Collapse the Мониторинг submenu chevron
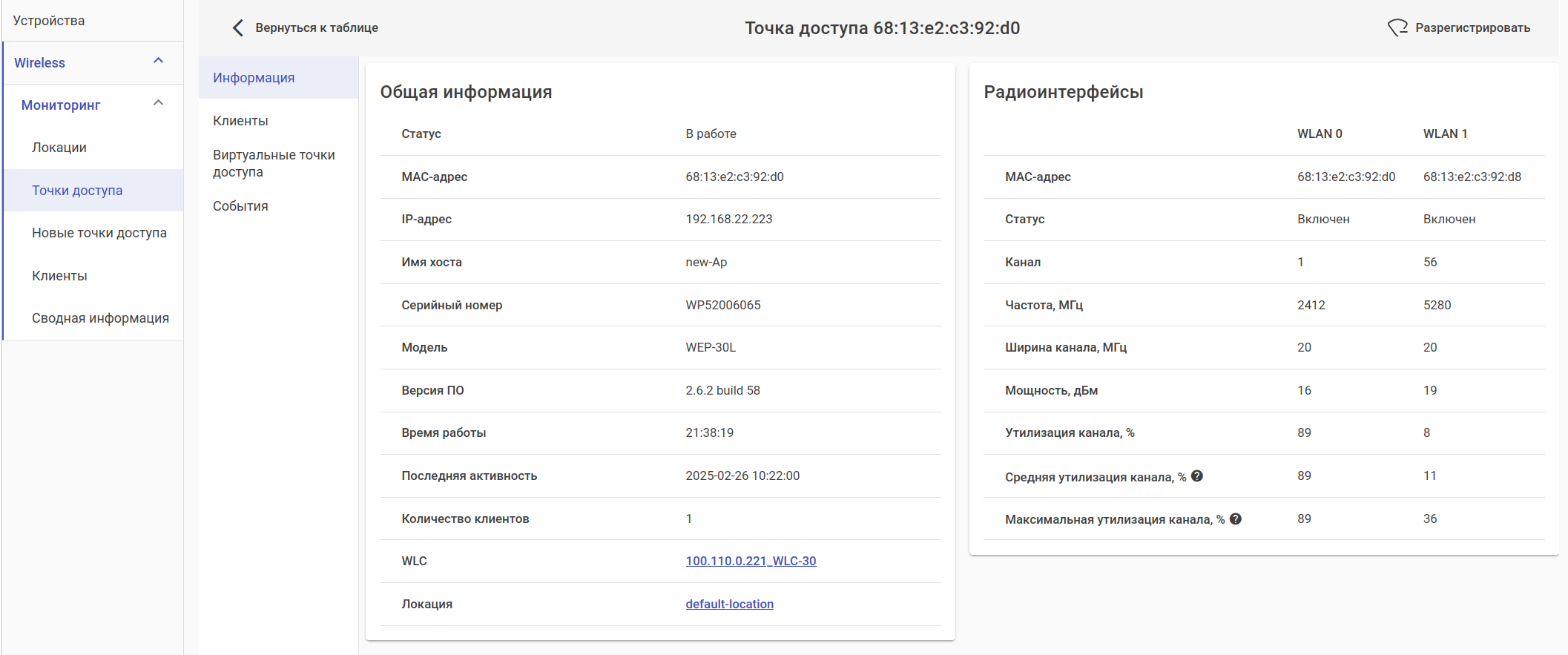 [158, 103]
